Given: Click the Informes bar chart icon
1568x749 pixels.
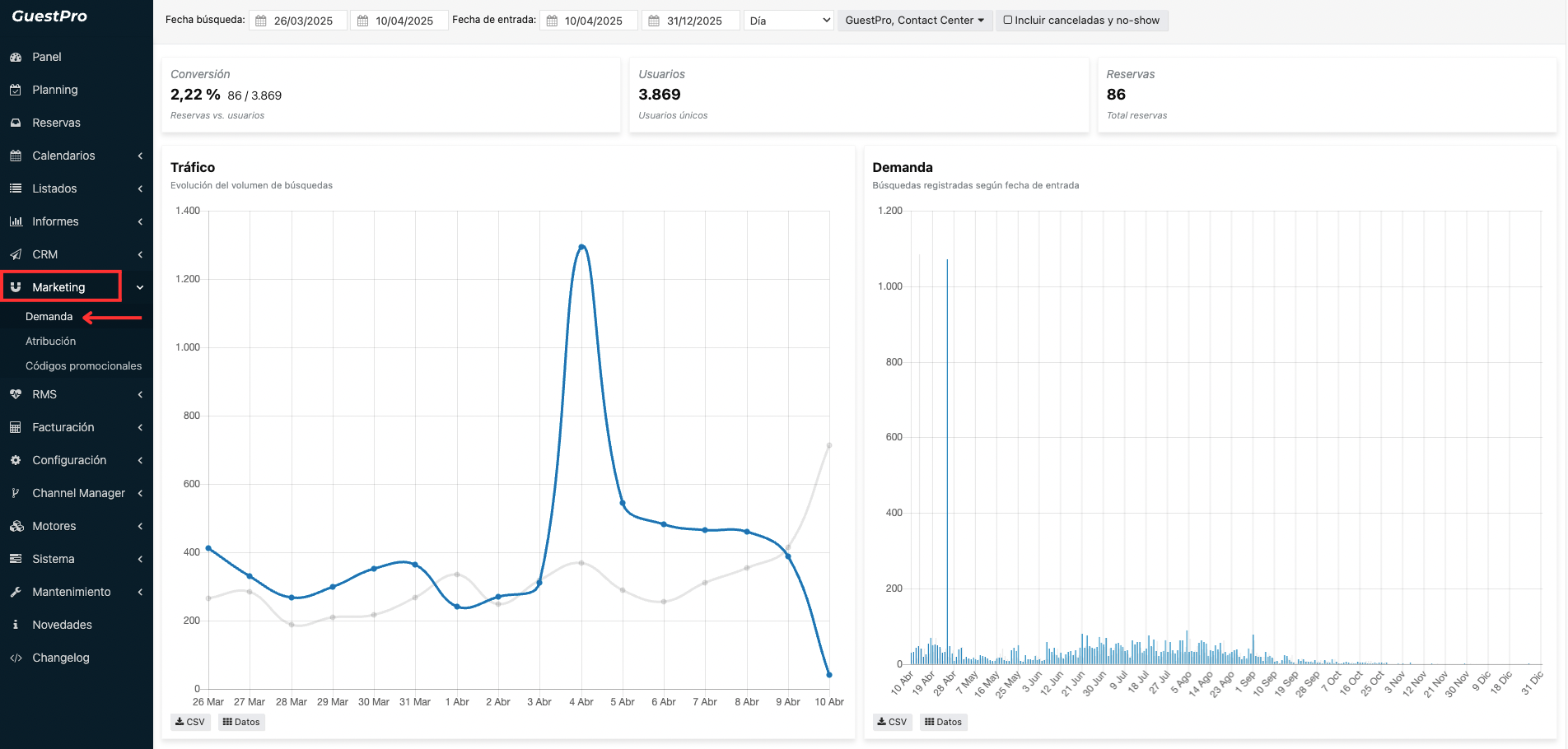Looking at the screenshot, I should tap(16, 221).
